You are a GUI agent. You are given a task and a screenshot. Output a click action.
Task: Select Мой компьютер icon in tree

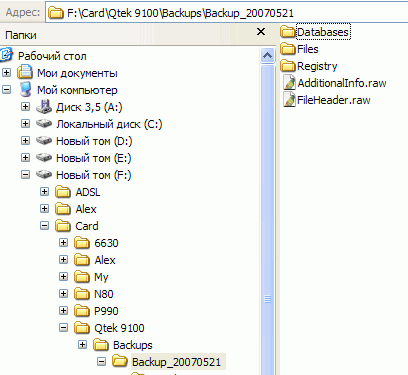point(25,90)
